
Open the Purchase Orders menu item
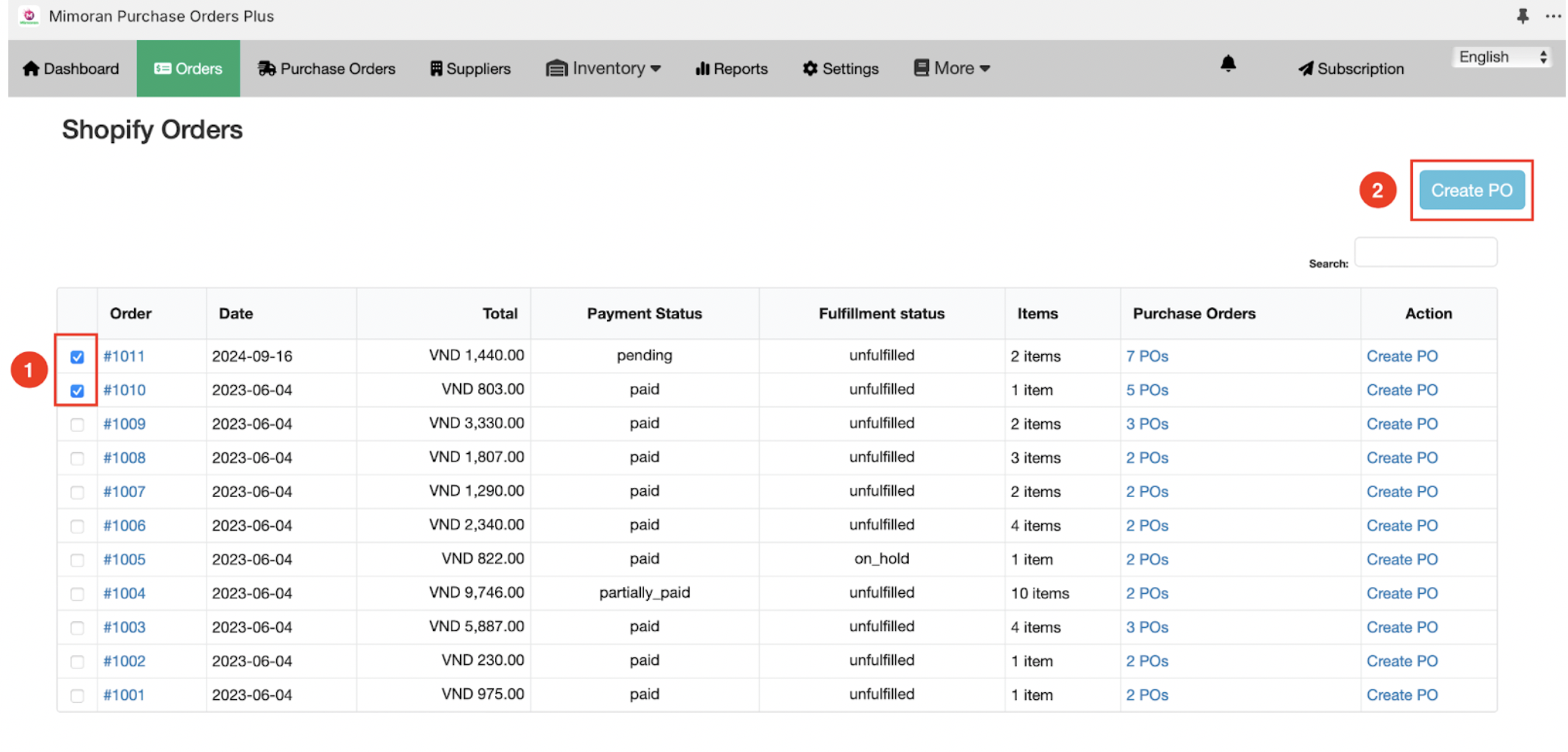click(327, 69)
